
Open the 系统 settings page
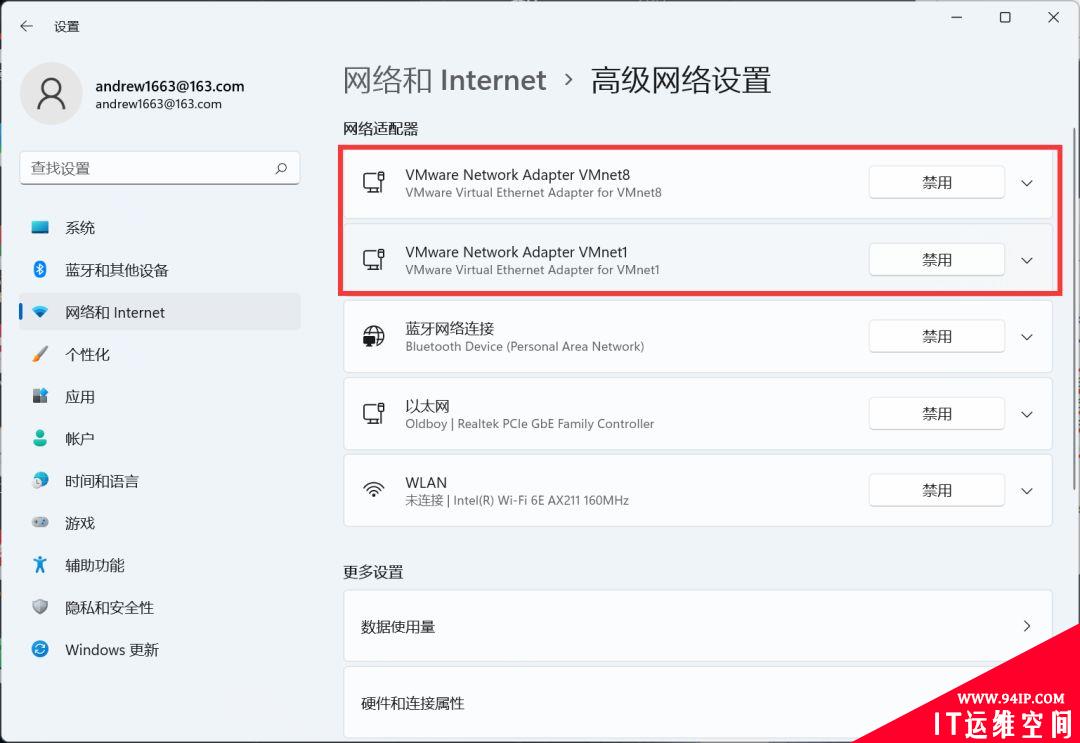point(160,227)
